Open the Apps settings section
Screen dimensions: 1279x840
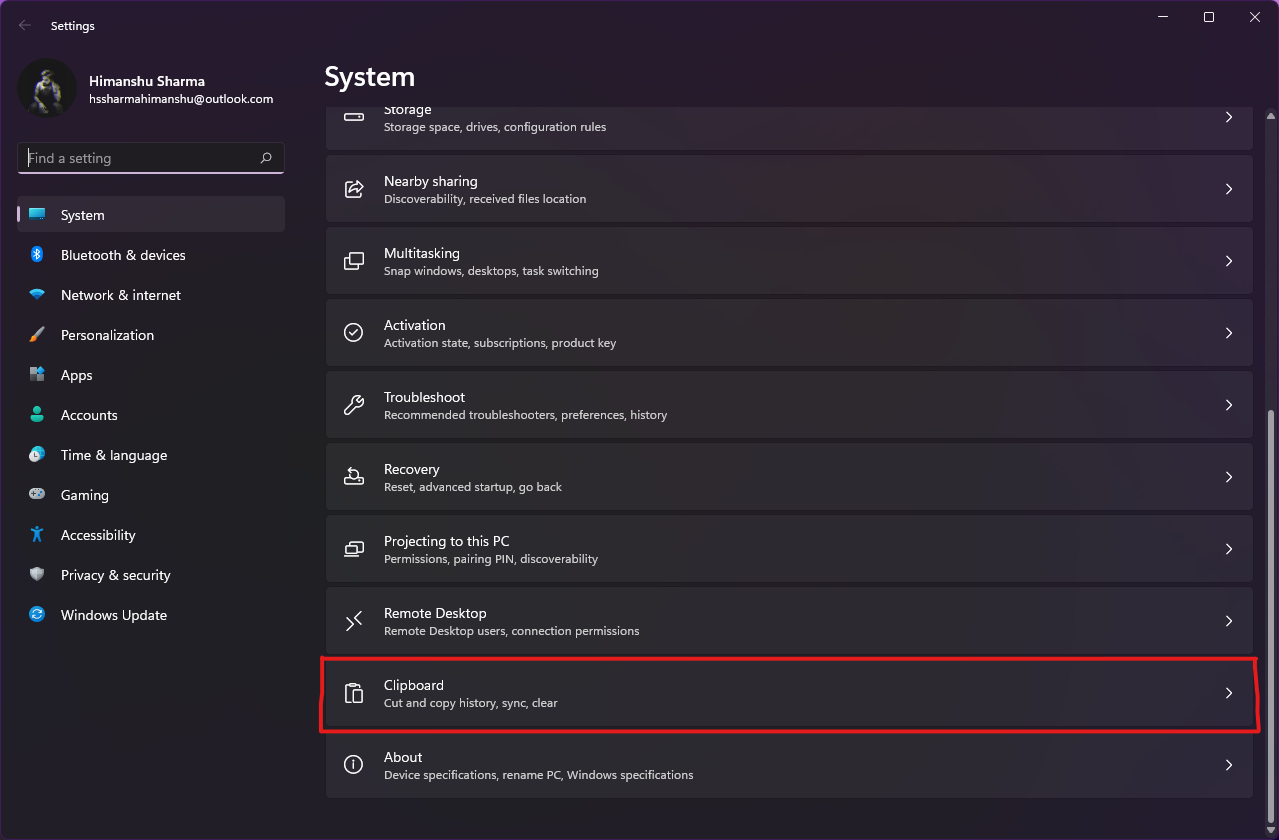tap(151, 375)
